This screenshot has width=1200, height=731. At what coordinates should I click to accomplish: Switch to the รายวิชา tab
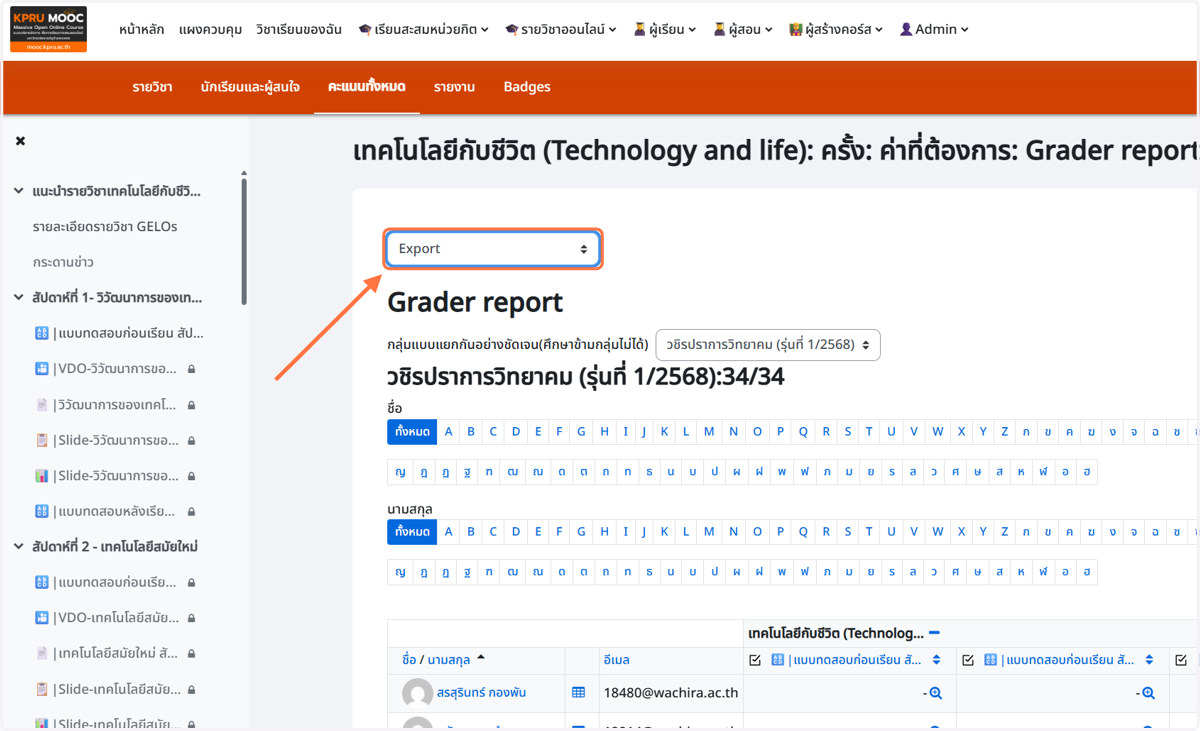coord(152,87)
